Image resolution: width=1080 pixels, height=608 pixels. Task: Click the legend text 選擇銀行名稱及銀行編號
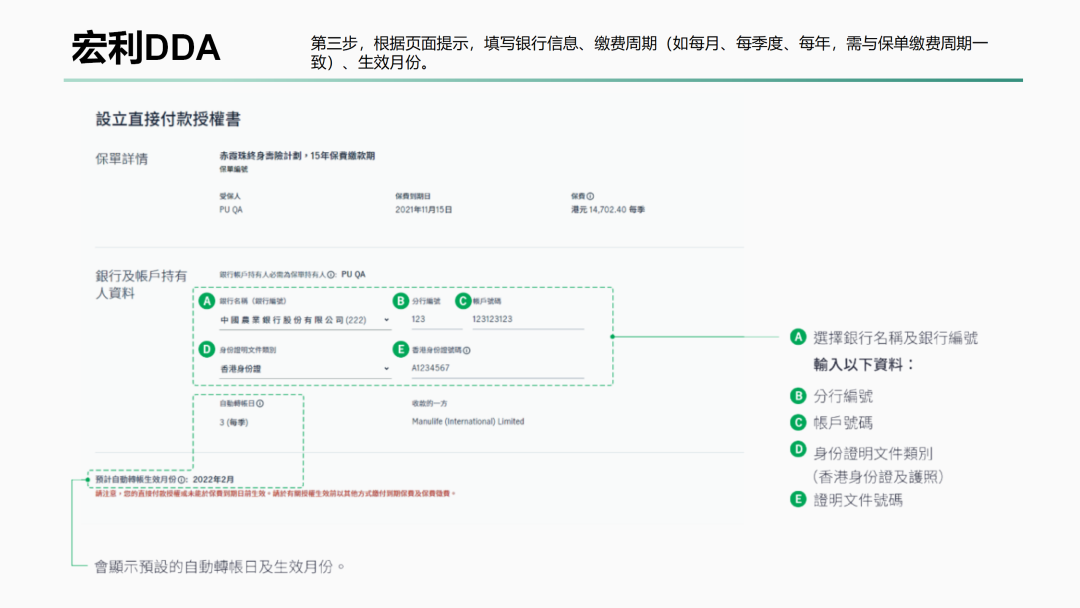click(x=895, y=338)
